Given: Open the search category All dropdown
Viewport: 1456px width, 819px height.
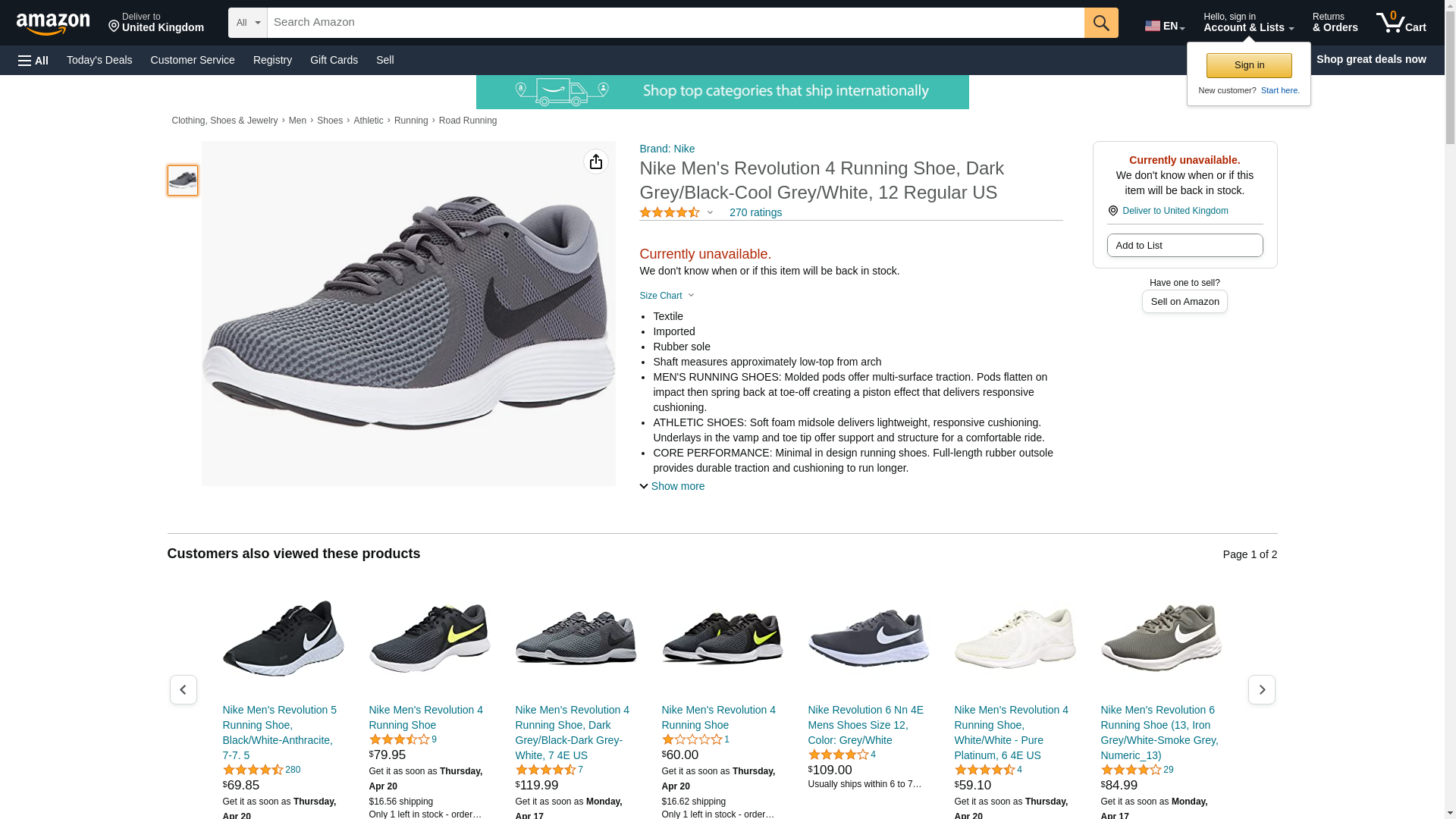Looking at the screenshot, I should 248,23.
